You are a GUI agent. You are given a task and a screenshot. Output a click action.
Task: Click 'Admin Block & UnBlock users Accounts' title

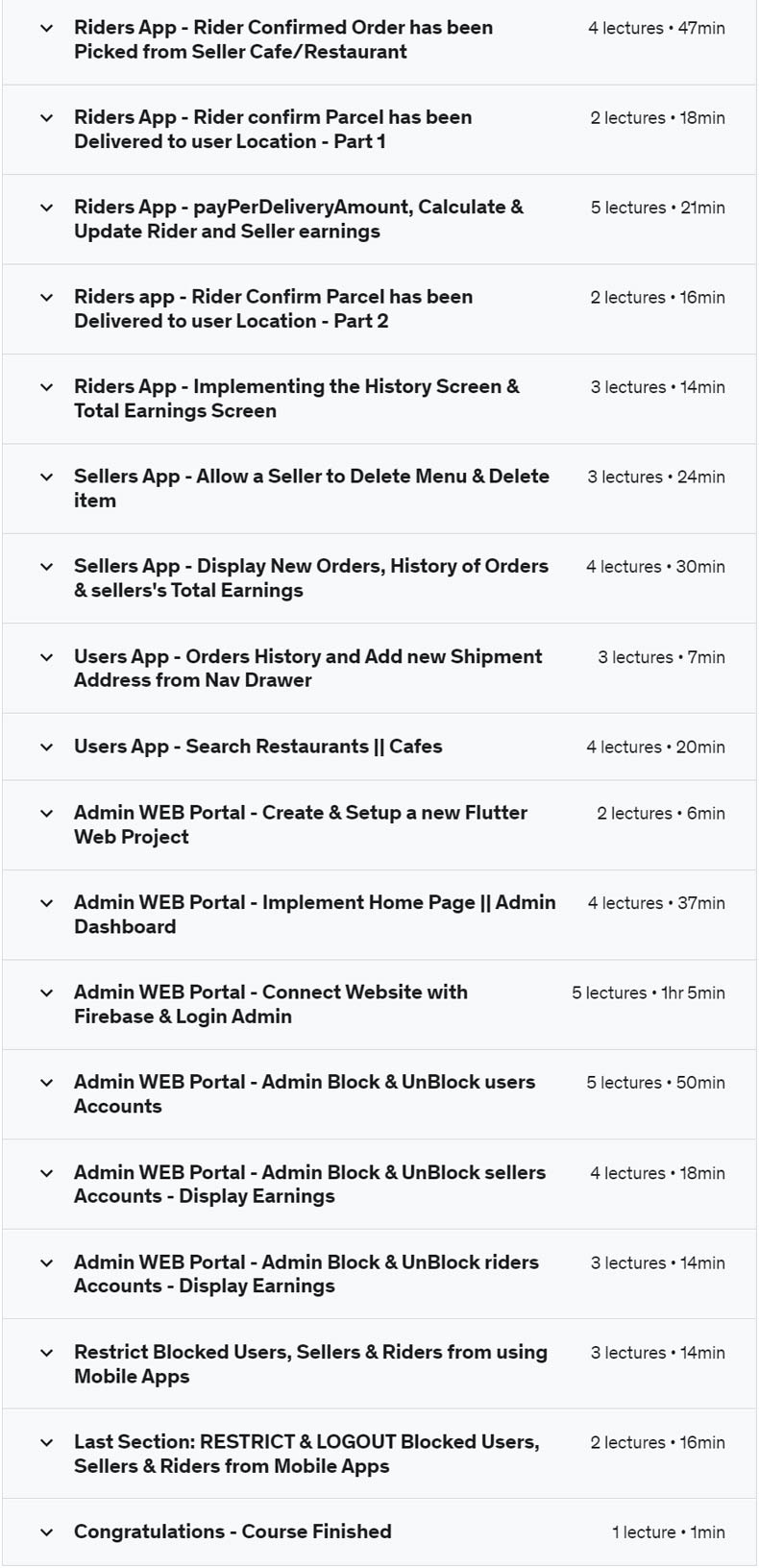(304, 1093)
